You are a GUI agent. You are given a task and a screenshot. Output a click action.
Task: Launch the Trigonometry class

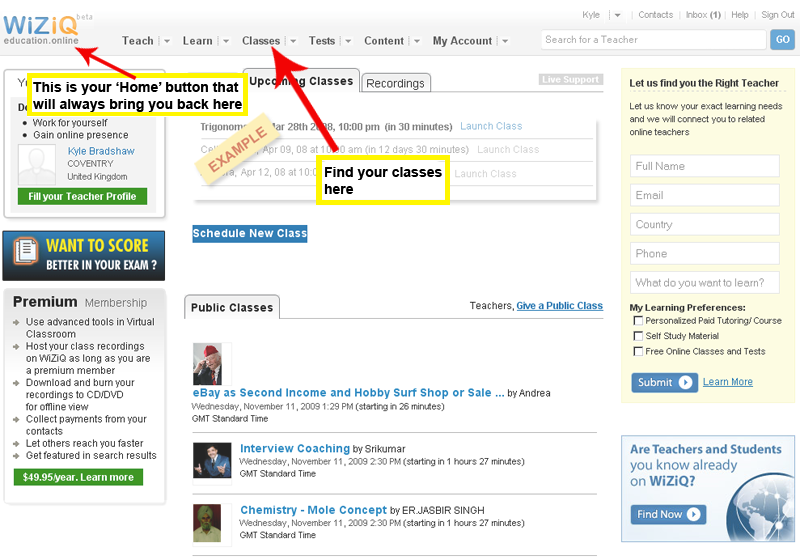pos(491,126)
